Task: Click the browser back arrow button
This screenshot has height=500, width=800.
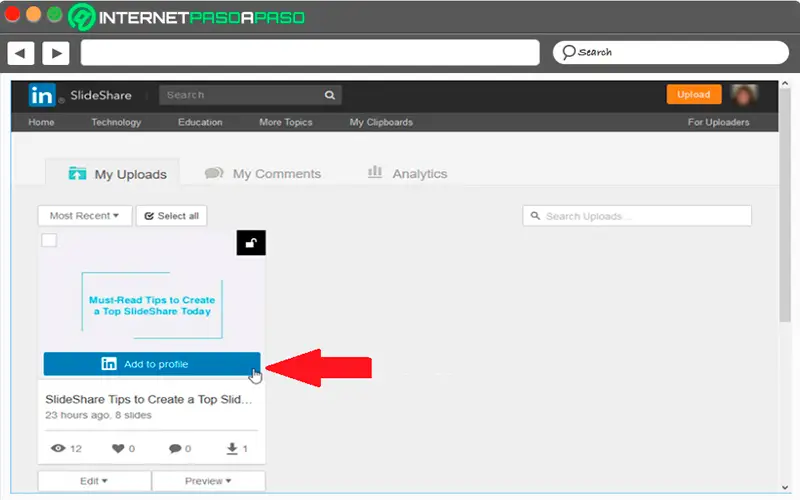Action: click(20, 53)
